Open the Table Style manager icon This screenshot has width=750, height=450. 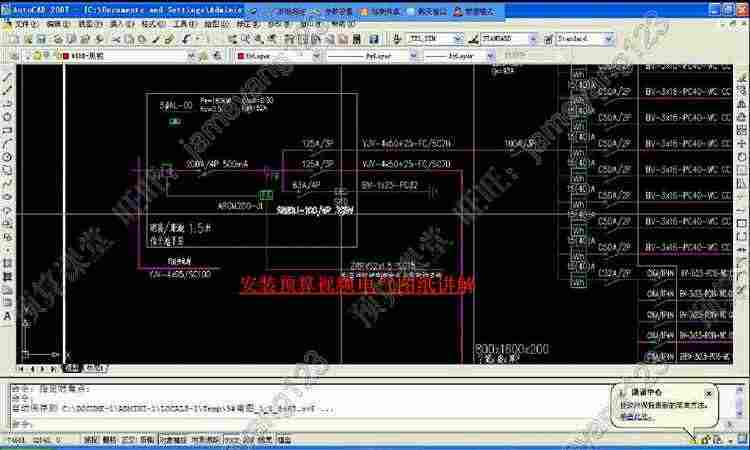[x=549, y=39]
